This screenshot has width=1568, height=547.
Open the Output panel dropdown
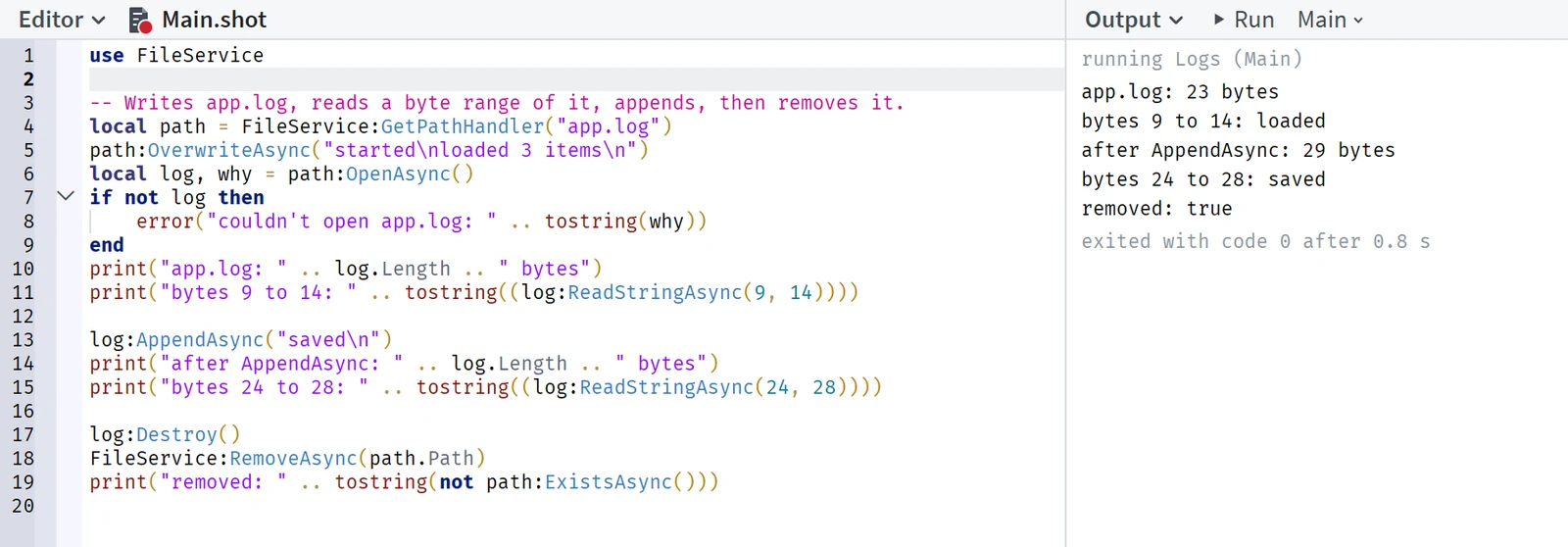[x=1134, y=20]
